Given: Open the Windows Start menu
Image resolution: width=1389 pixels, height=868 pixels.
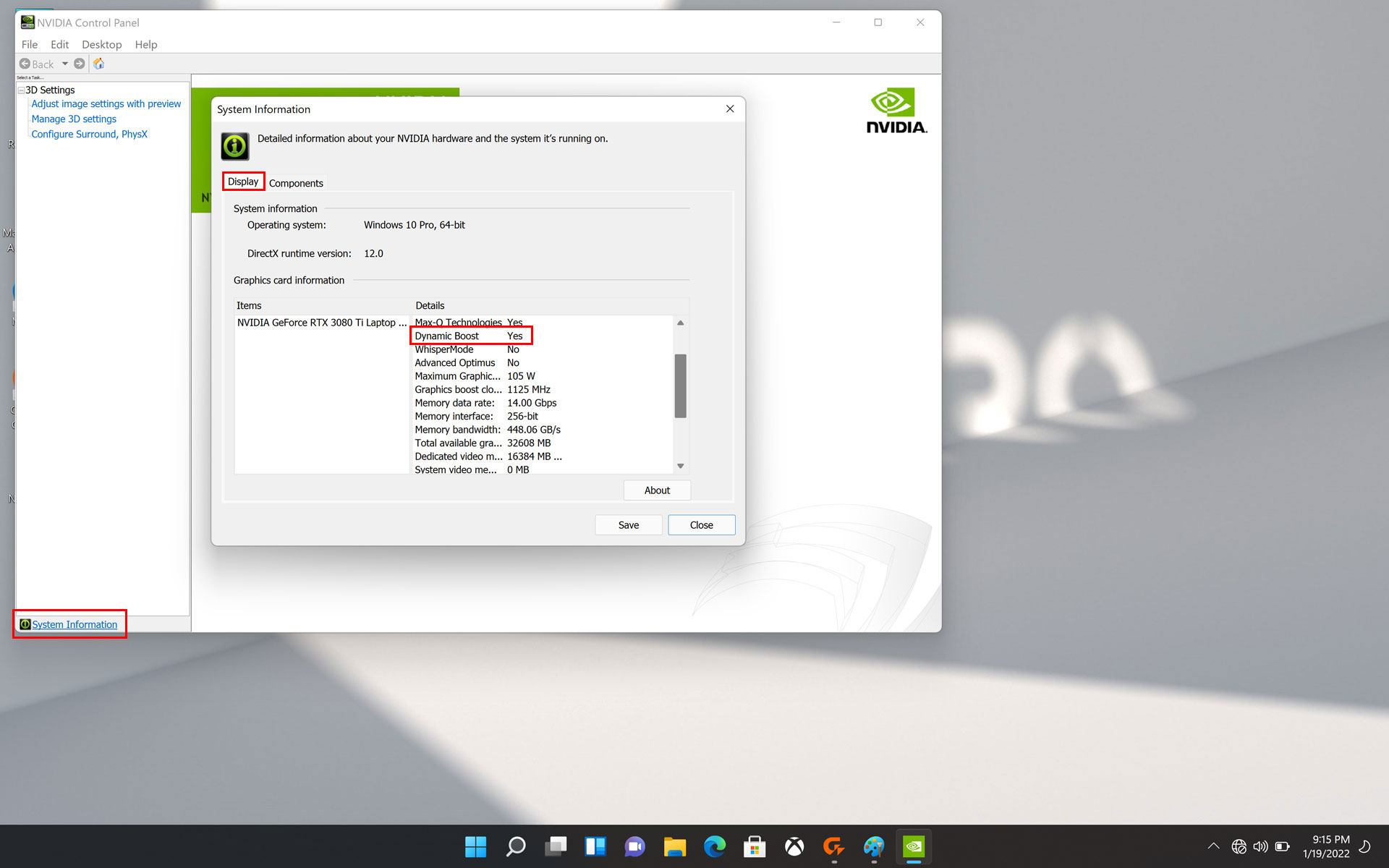Looking at the screenshot, I should pyautogui.click(x=475, y=846).
